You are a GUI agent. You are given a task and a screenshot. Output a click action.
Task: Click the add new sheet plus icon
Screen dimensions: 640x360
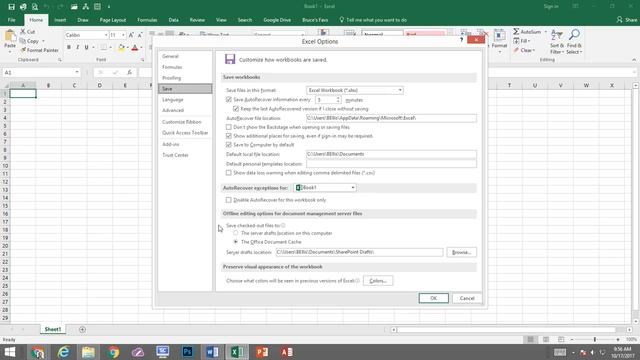pyautogui.click(x=82, y=329)
